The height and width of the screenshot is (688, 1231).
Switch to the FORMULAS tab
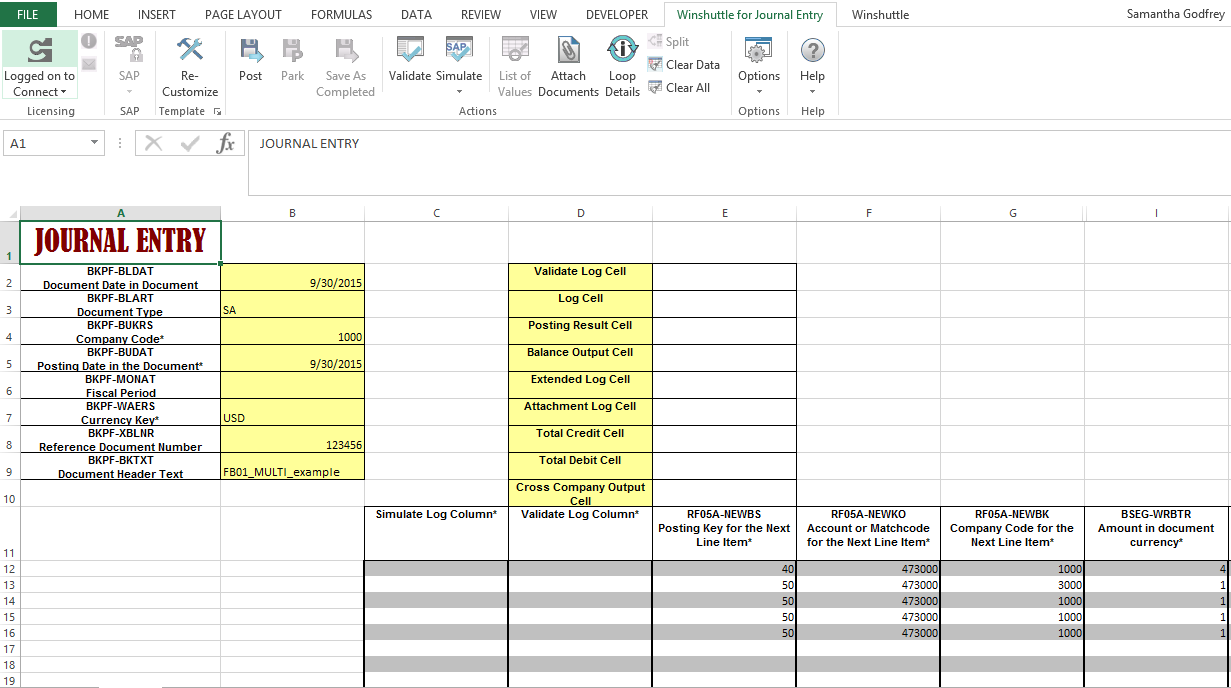(341, 14)
